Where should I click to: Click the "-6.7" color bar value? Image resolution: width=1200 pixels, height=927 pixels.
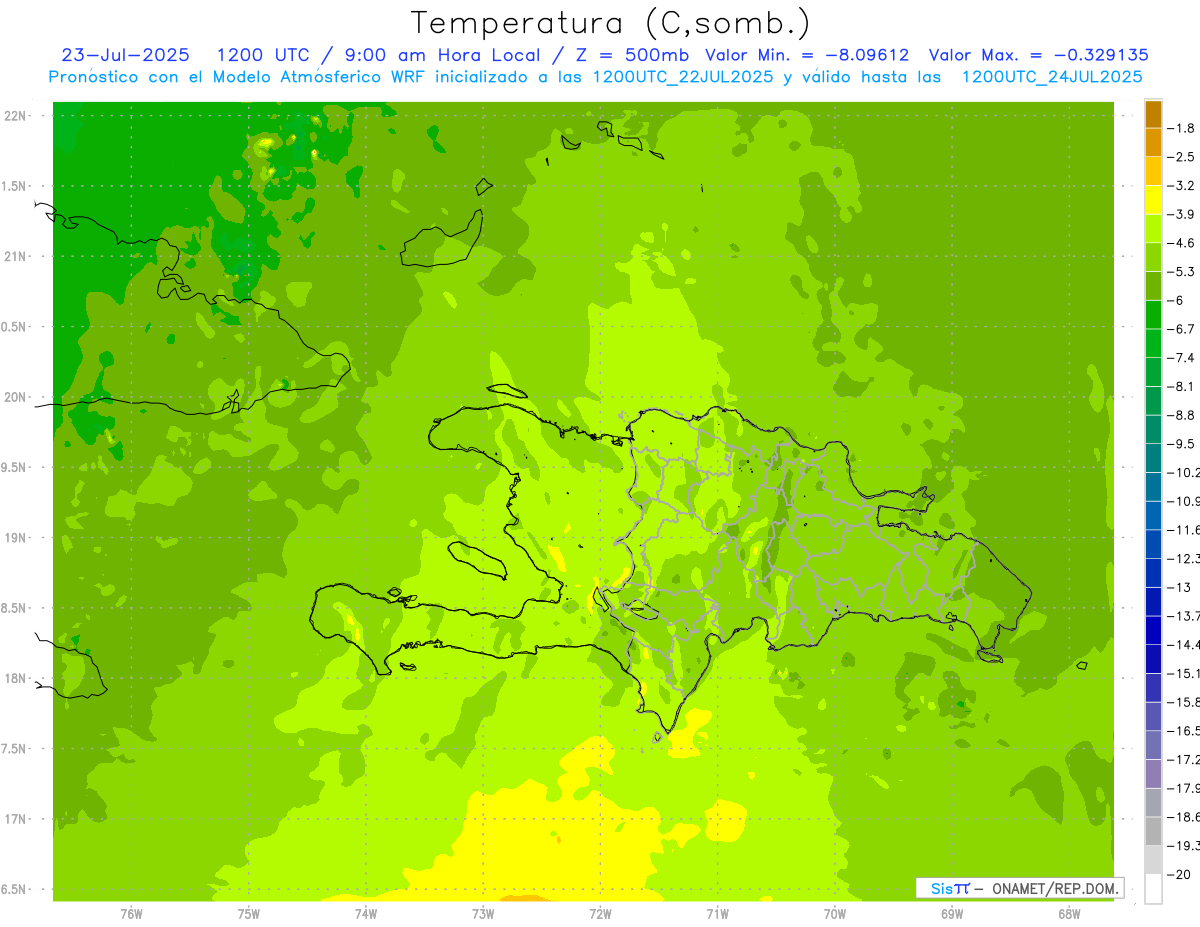tap(1182, 329)
